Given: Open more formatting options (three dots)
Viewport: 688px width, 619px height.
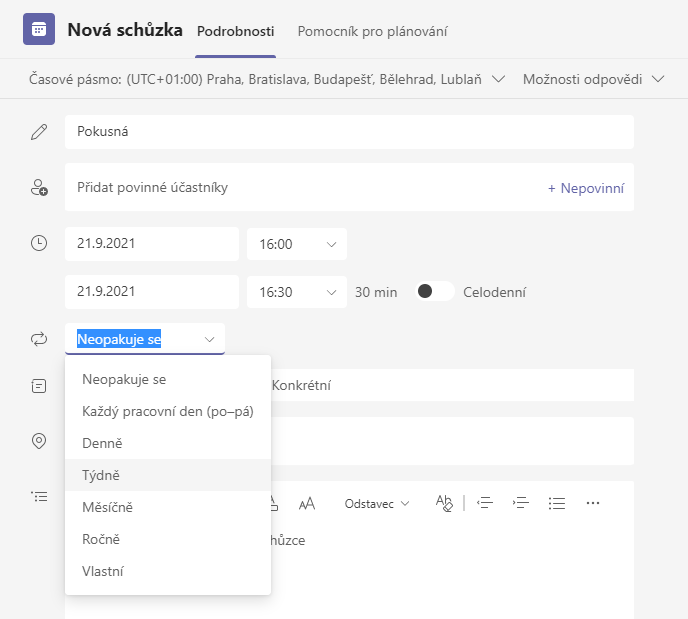Looking at the screenshot, I should [x=593, y=503].
